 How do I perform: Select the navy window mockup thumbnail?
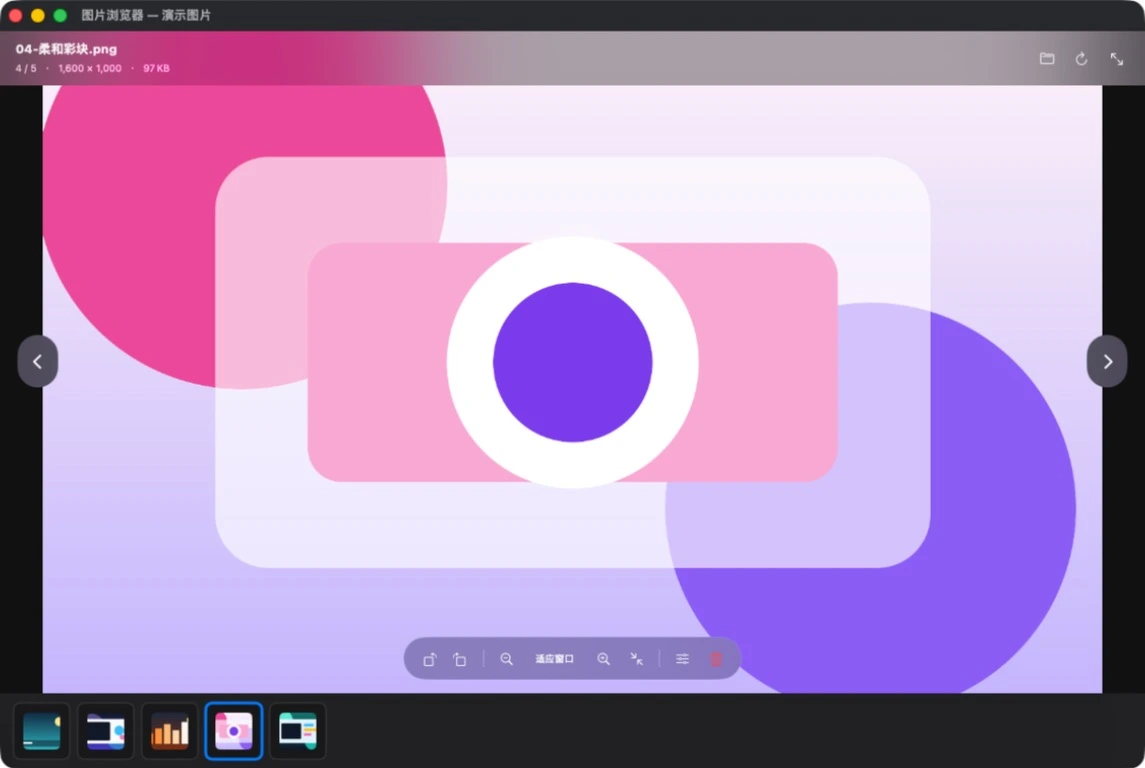(x=106, y=731)
